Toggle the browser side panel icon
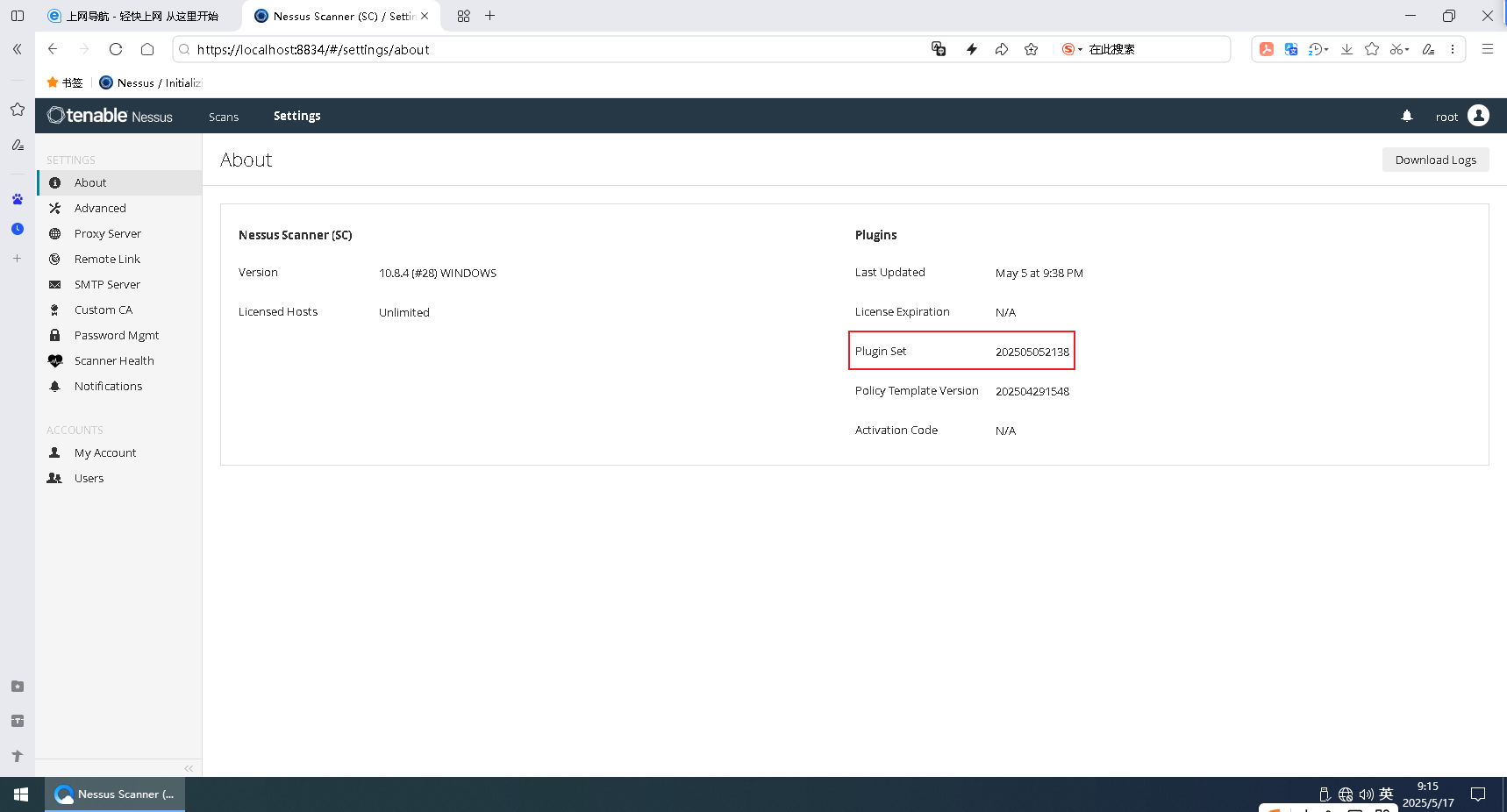Viewport: 1507px width, 812px height. pos(17,16)
